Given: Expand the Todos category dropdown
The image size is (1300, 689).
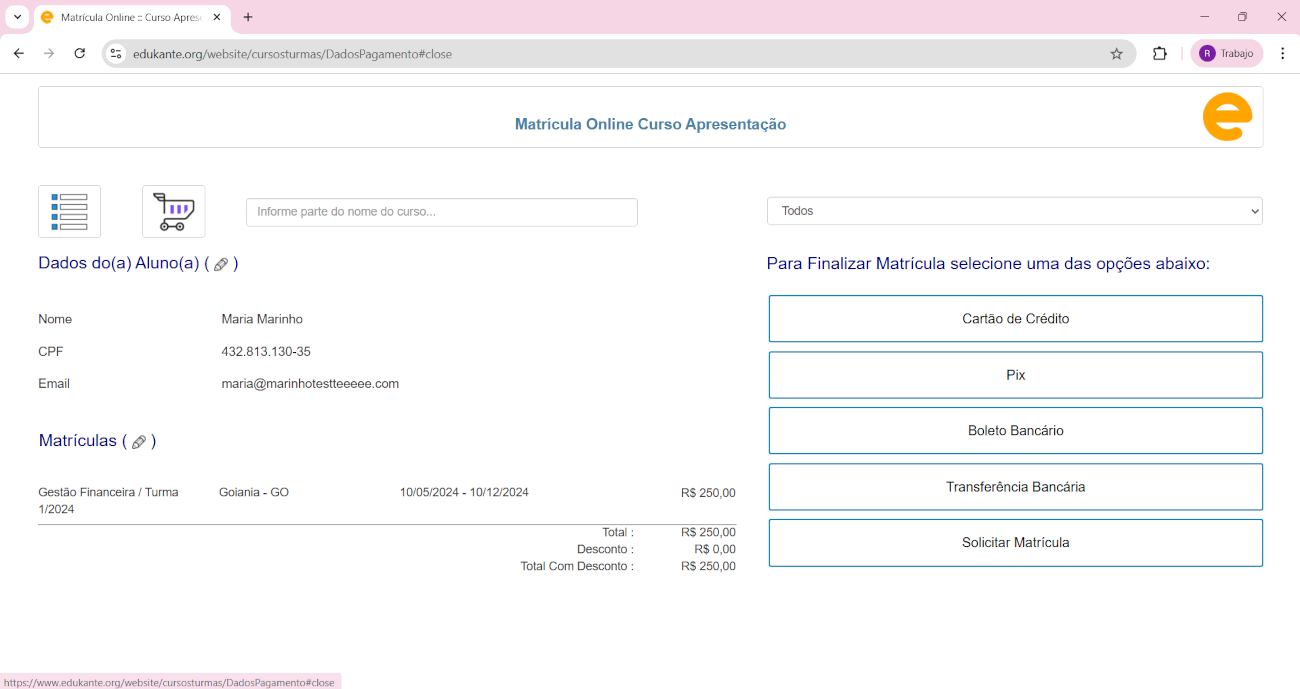Looking at the screenshot, I should point(1014,211).
